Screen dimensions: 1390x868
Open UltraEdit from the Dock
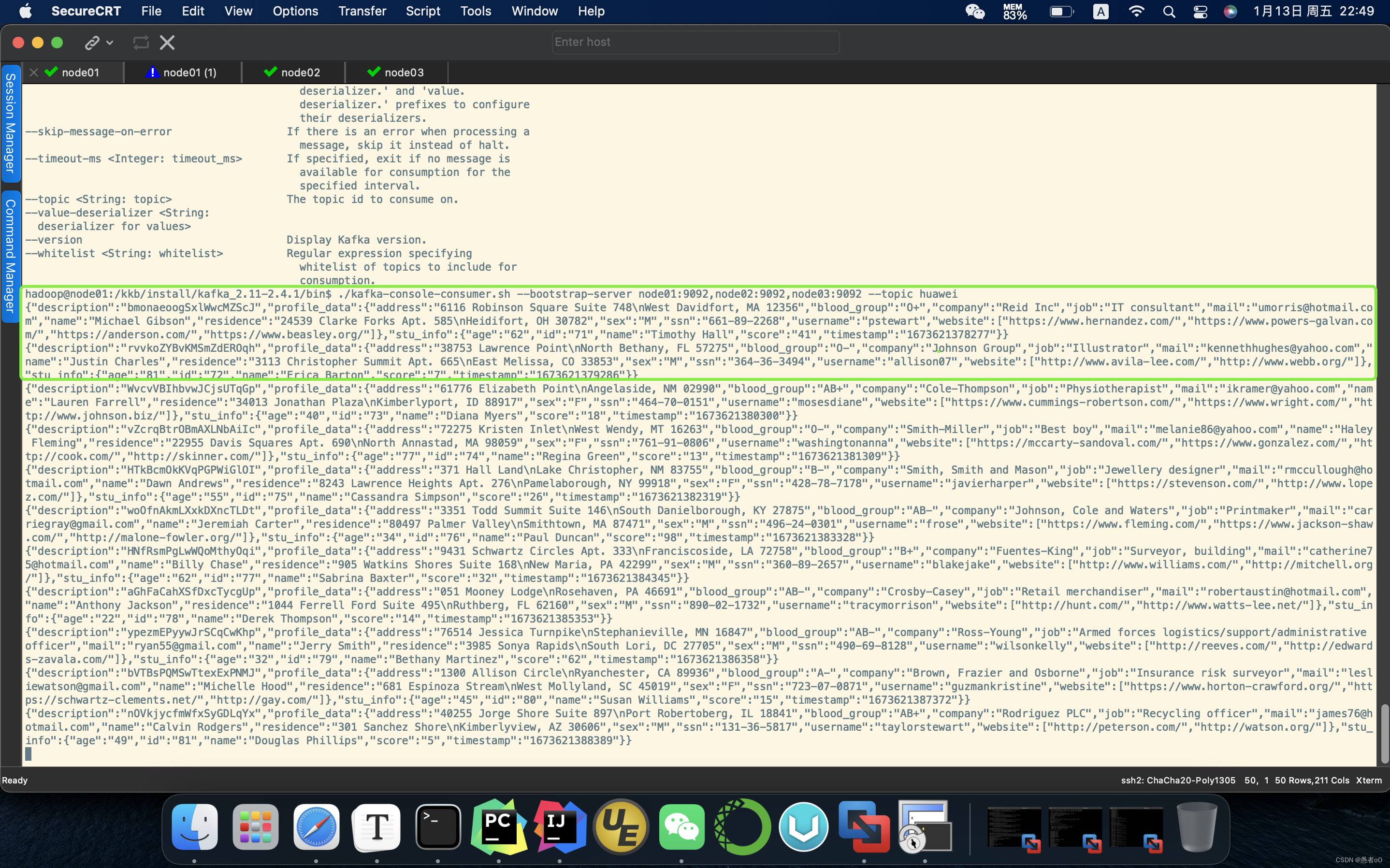point(621,826)
